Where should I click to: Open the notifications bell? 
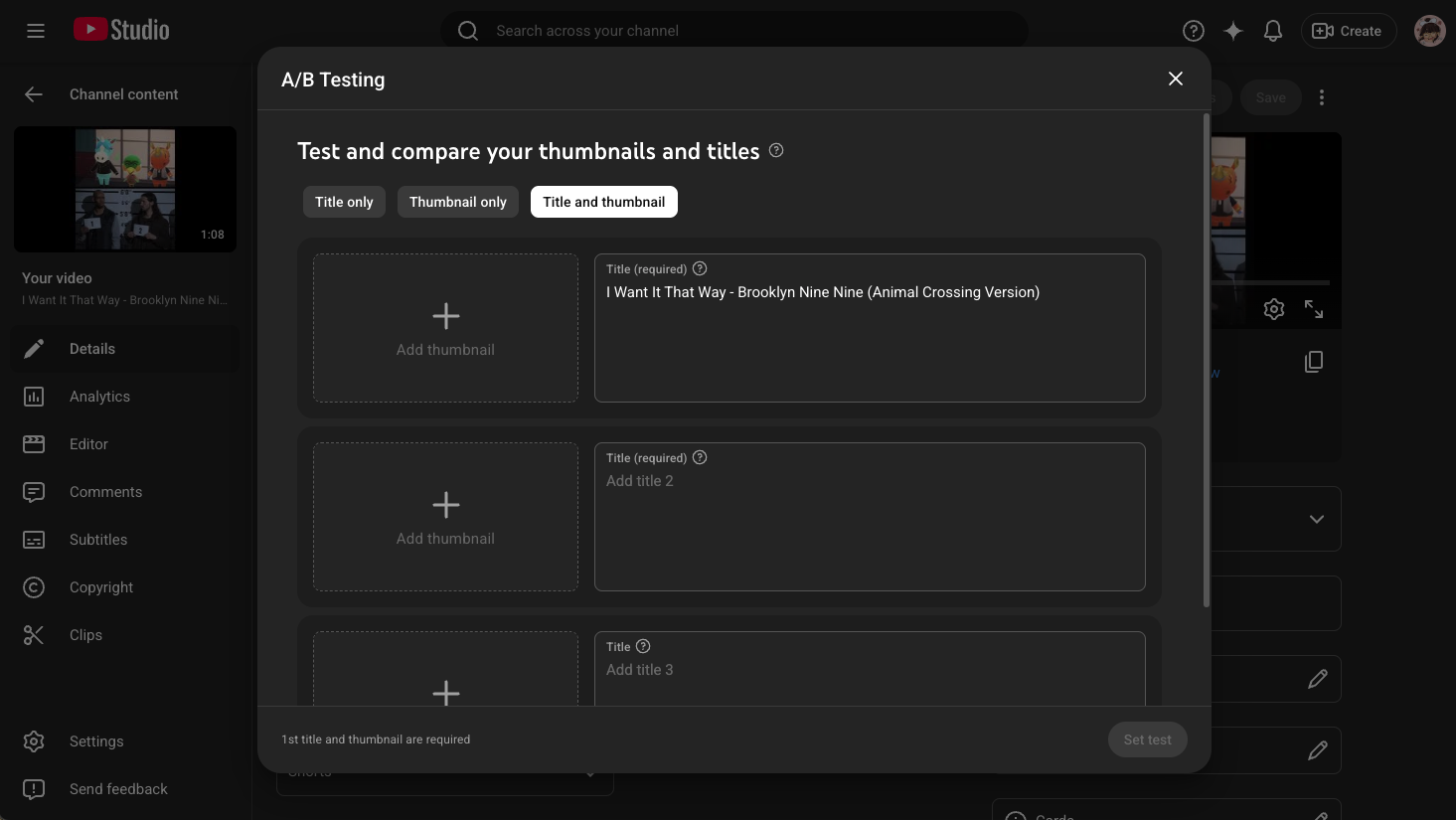pyautogui.click(x=1273, y=31)
